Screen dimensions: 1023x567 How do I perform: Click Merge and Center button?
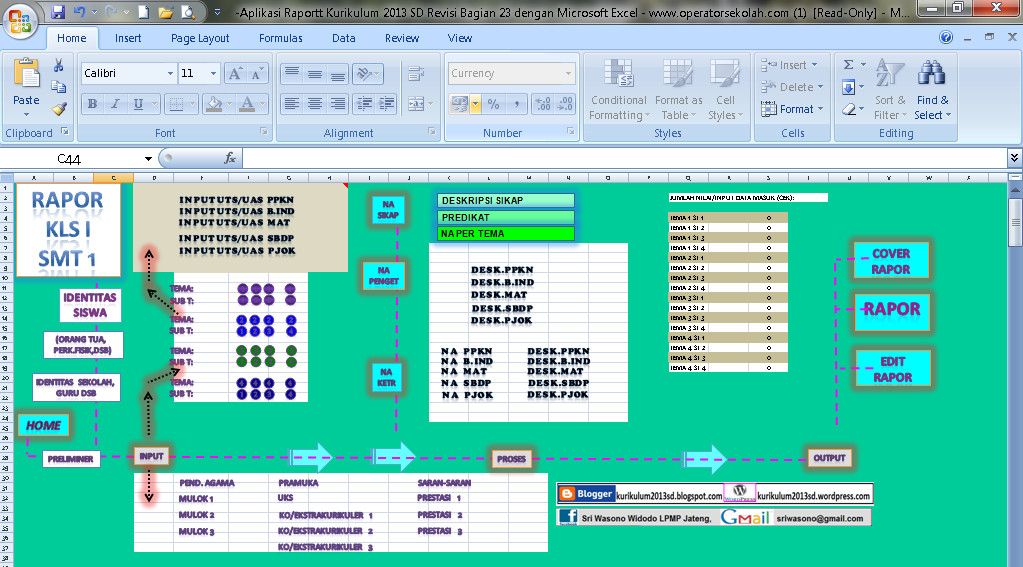[x=416, y=103]
